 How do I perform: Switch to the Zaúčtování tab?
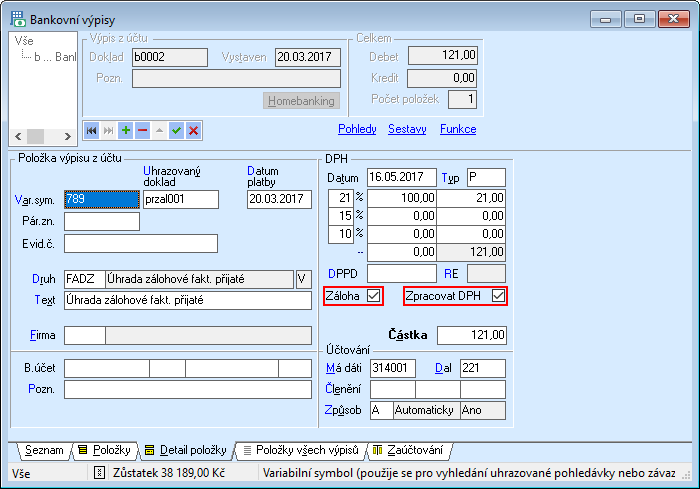pyautogui.click(x=409, y=450)
